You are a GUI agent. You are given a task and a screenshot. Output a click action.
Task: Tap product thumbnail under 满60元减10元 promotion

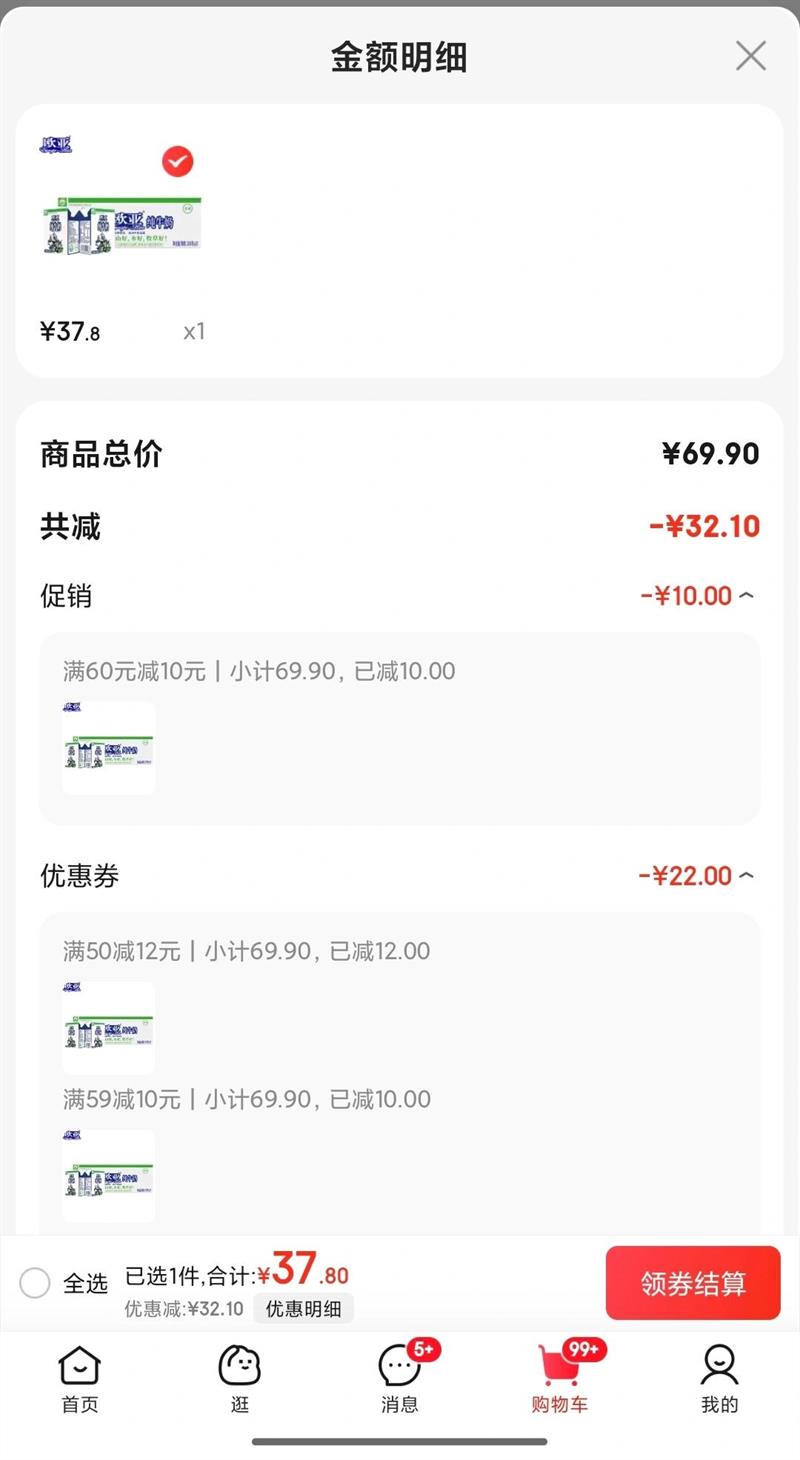click(109, 749)
